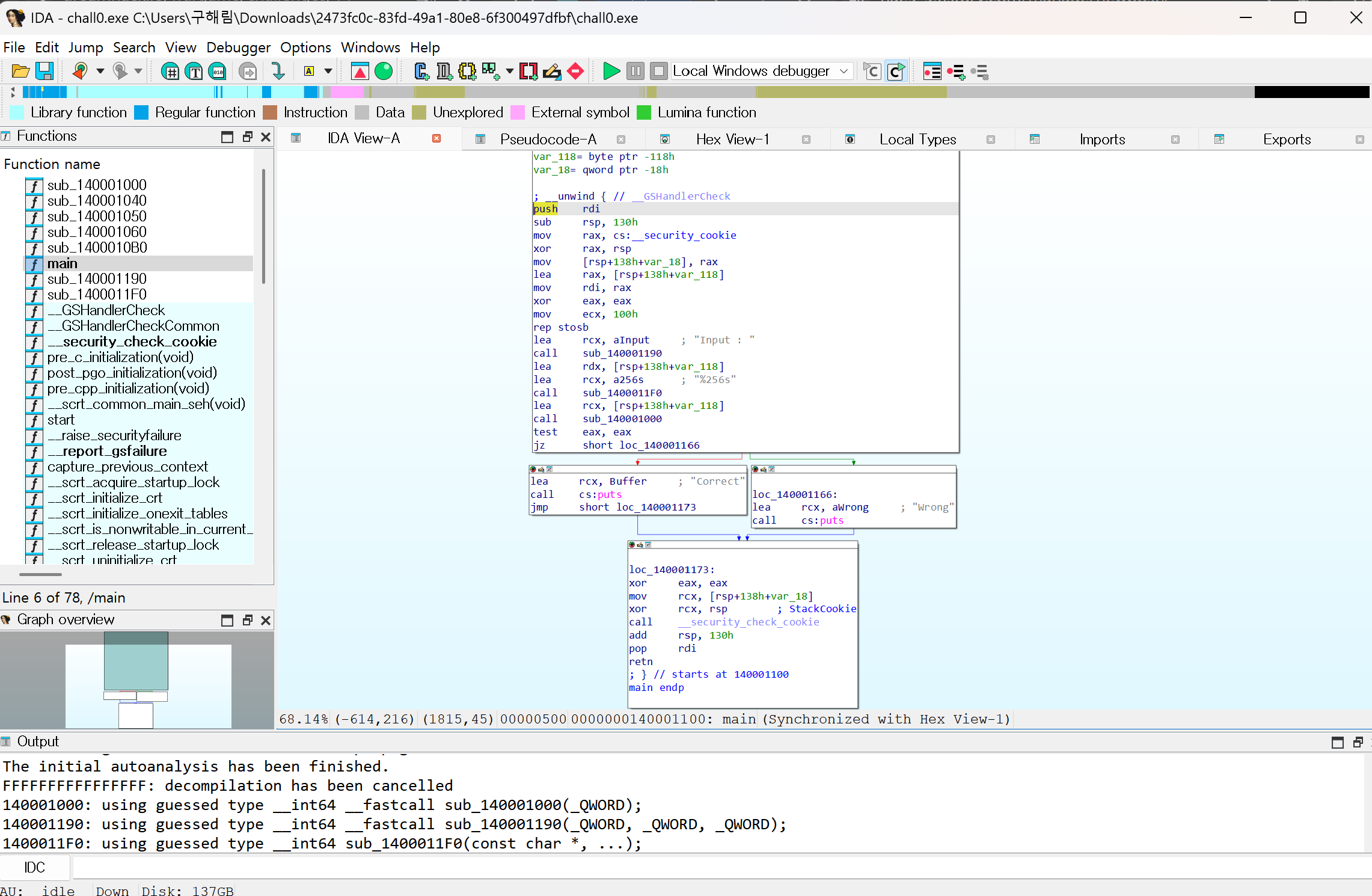Image resolution: width=1372 pixels, height=896 pixels.
Task: Toggle the highlighted C with green arrow icon
Action: pos(896,72)
